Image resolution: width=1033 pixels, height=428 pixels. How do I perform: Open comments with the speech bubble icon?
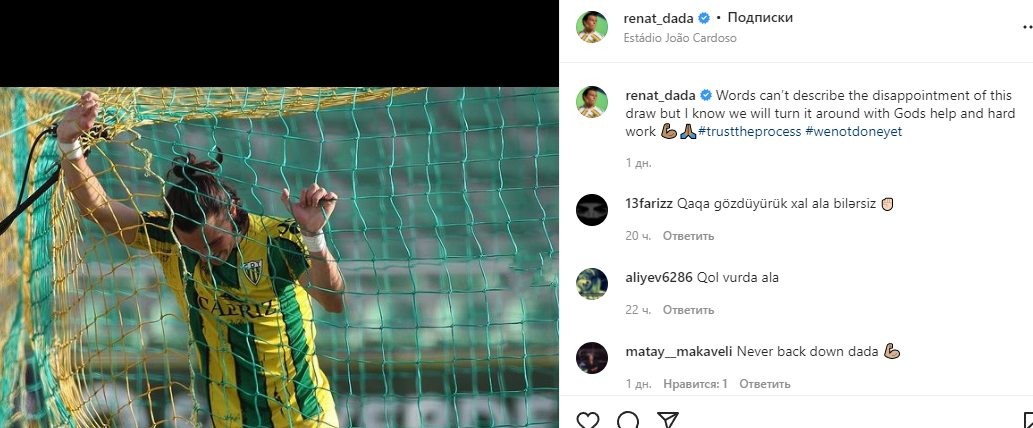tap(628, 420)
